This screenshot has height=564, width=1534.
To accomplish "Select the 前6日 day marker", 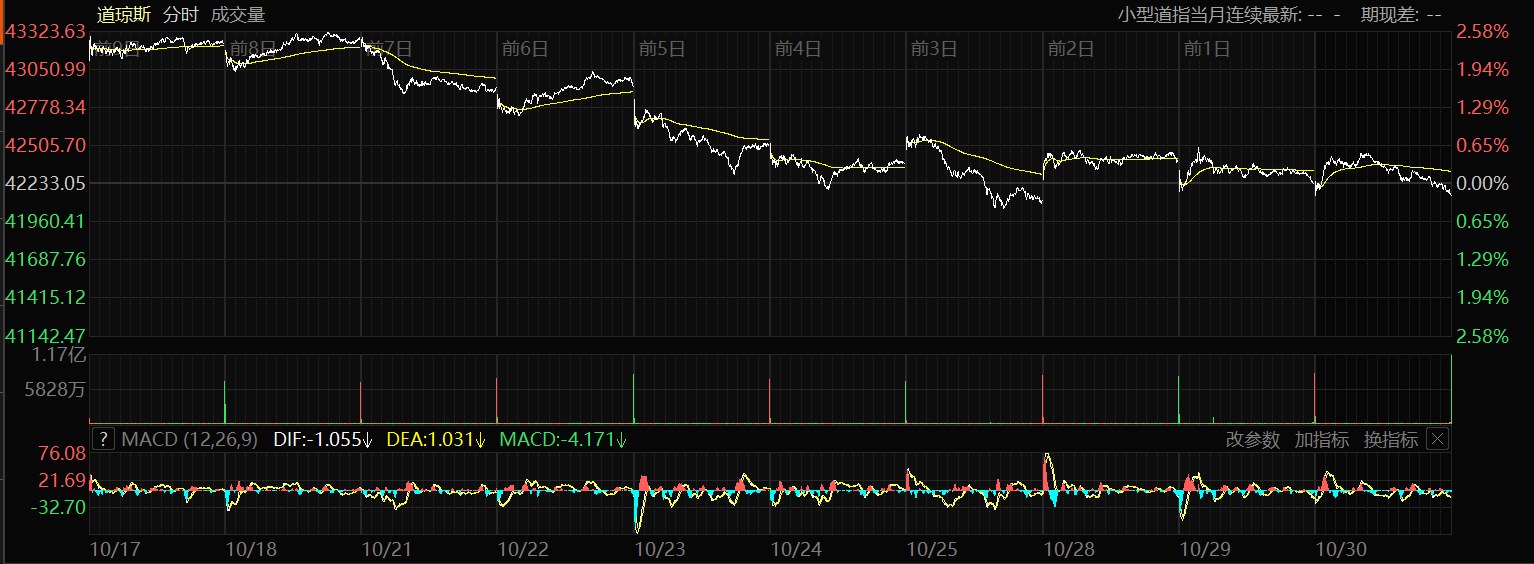I will coord(525,48).
